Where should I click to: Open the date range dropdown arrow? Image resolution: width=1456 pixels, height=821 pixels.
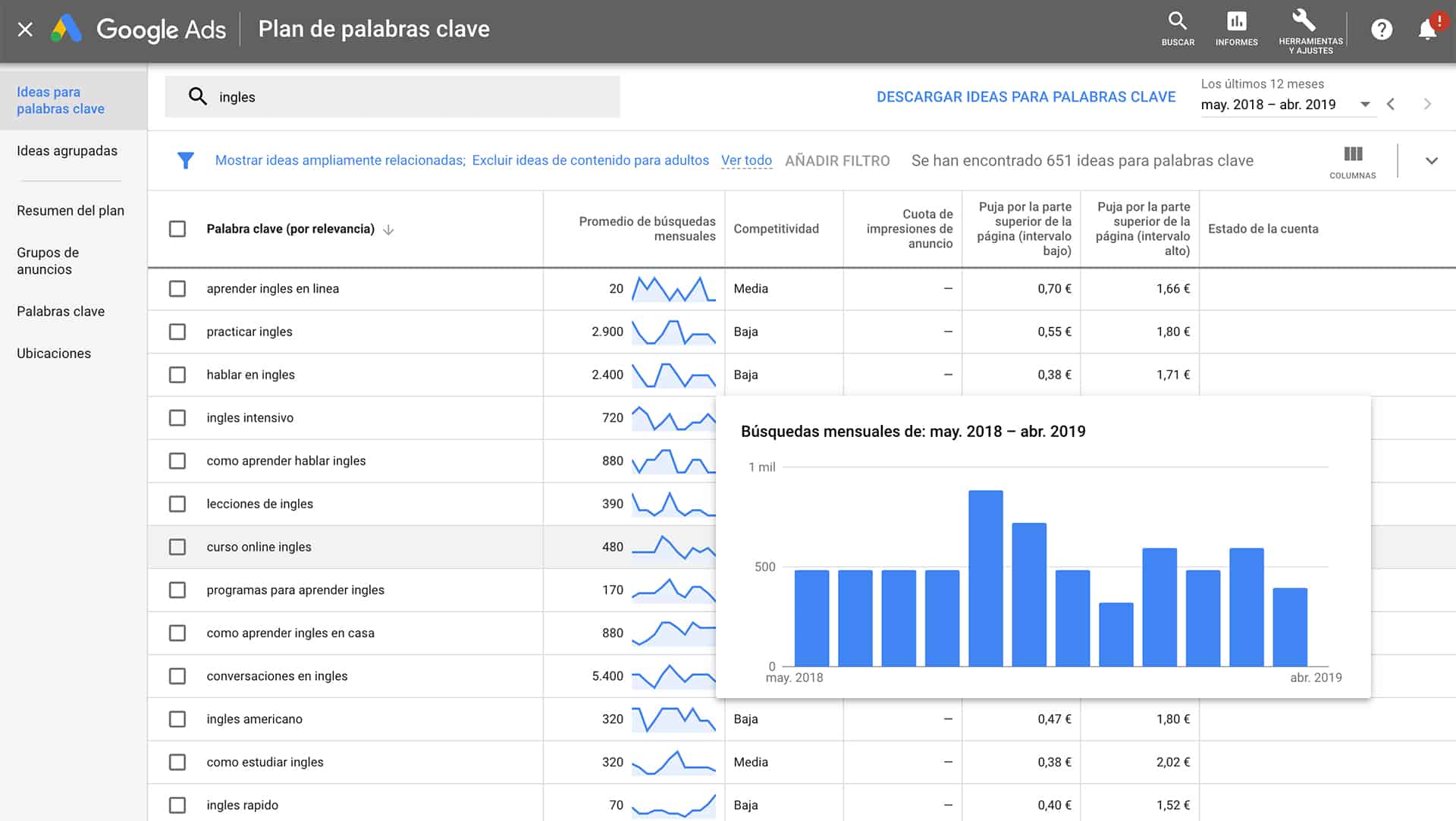pyautogui.click(x=1365, y=105)
